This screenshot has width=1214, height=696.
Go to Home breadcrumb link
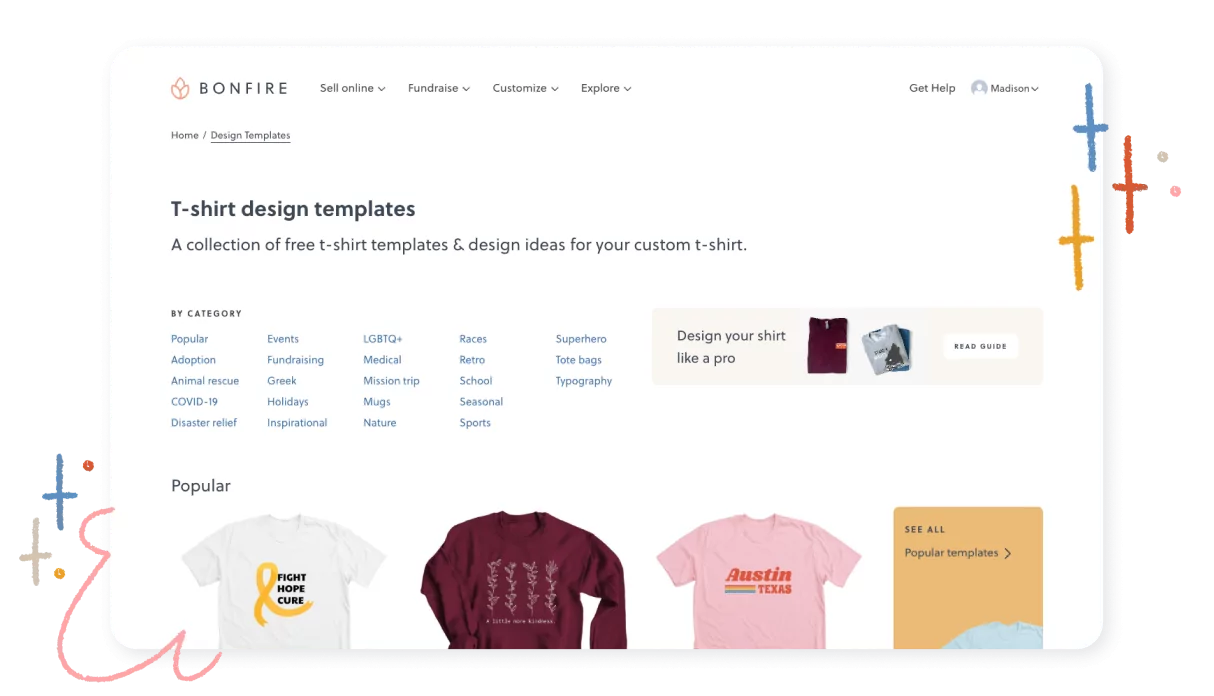[x=185, y=135]
